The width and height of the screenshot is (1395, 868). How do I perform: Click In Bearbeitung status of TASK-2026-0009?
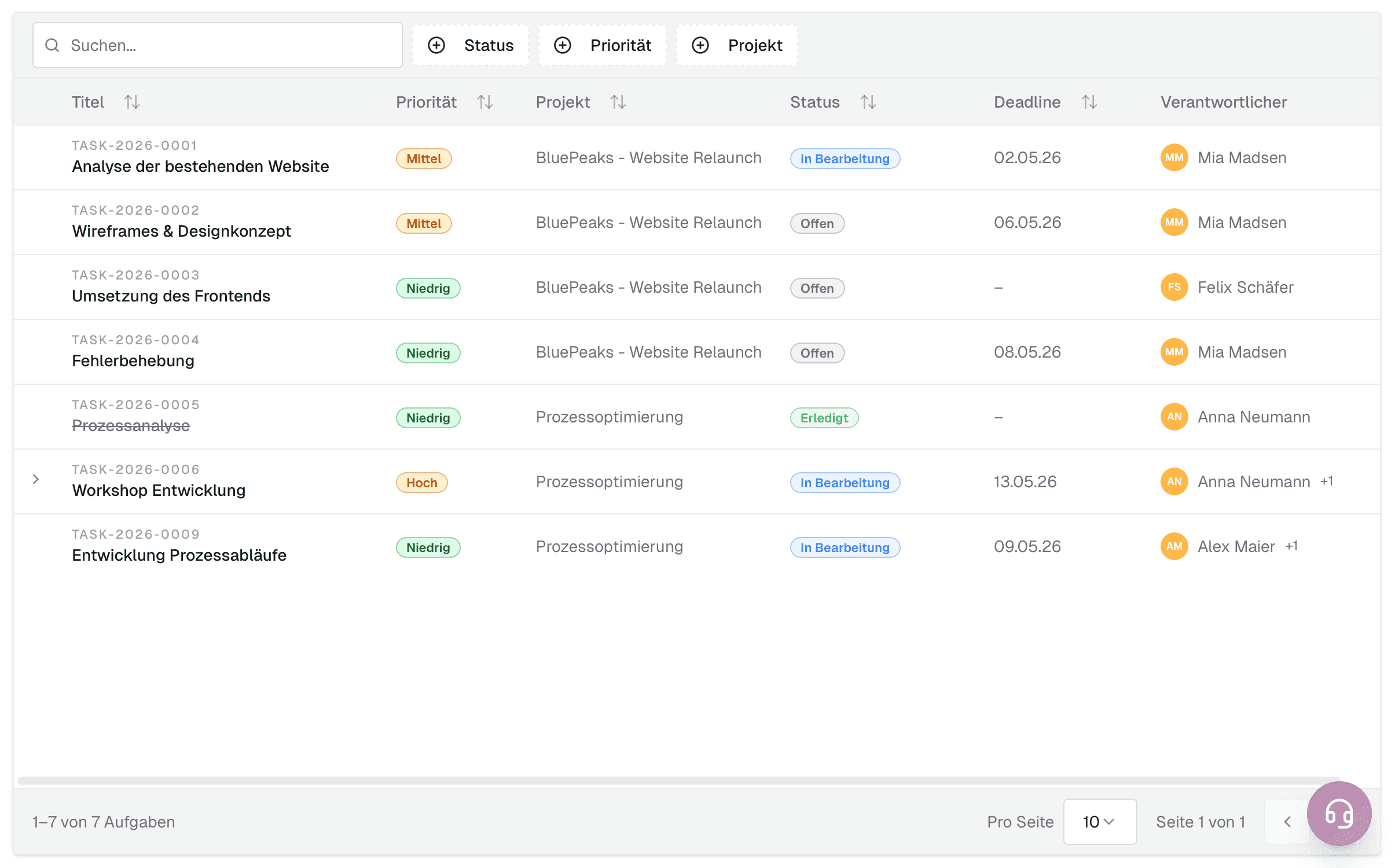[x=845, y=547]
